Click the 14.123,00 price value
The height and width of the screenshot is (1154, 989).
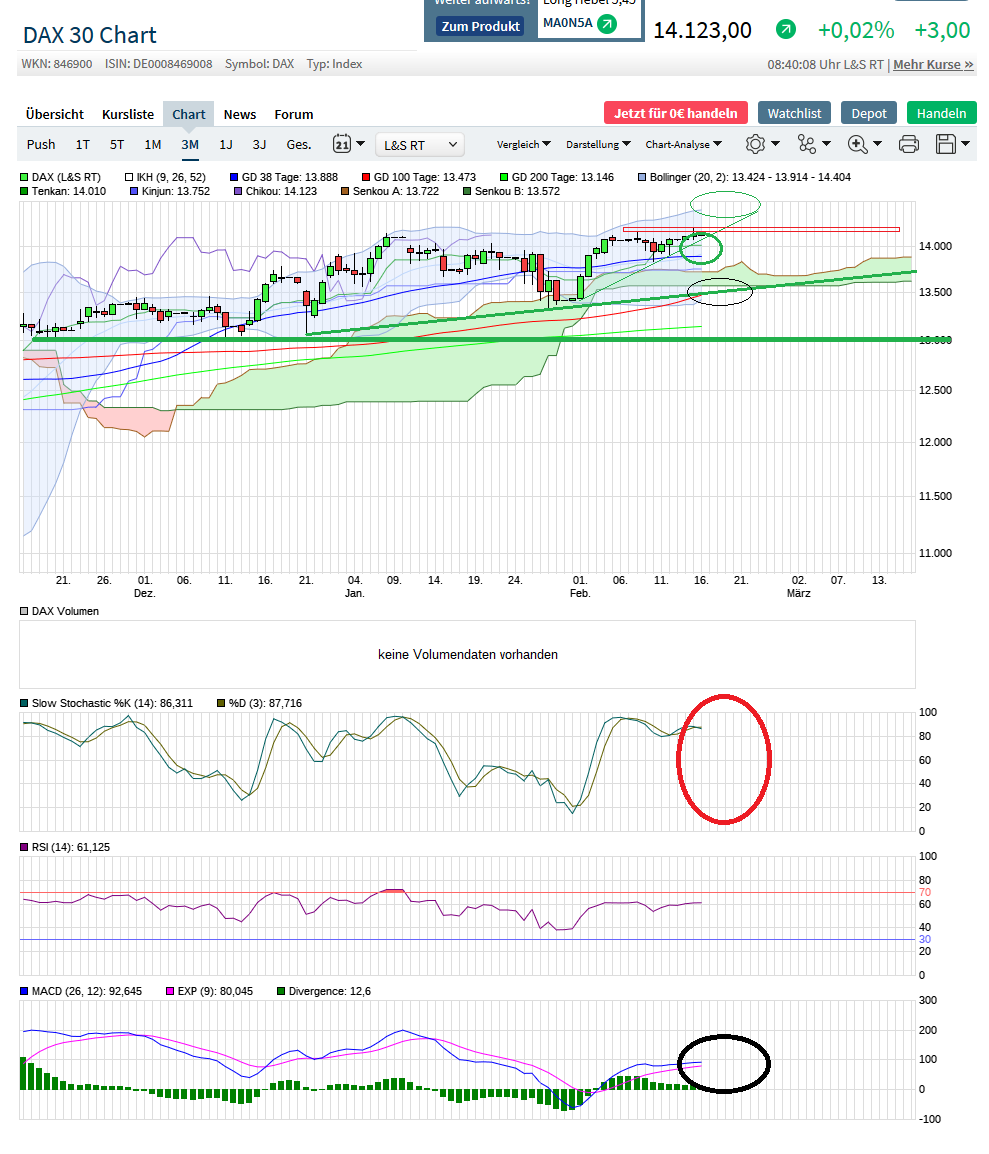(703, 30)
